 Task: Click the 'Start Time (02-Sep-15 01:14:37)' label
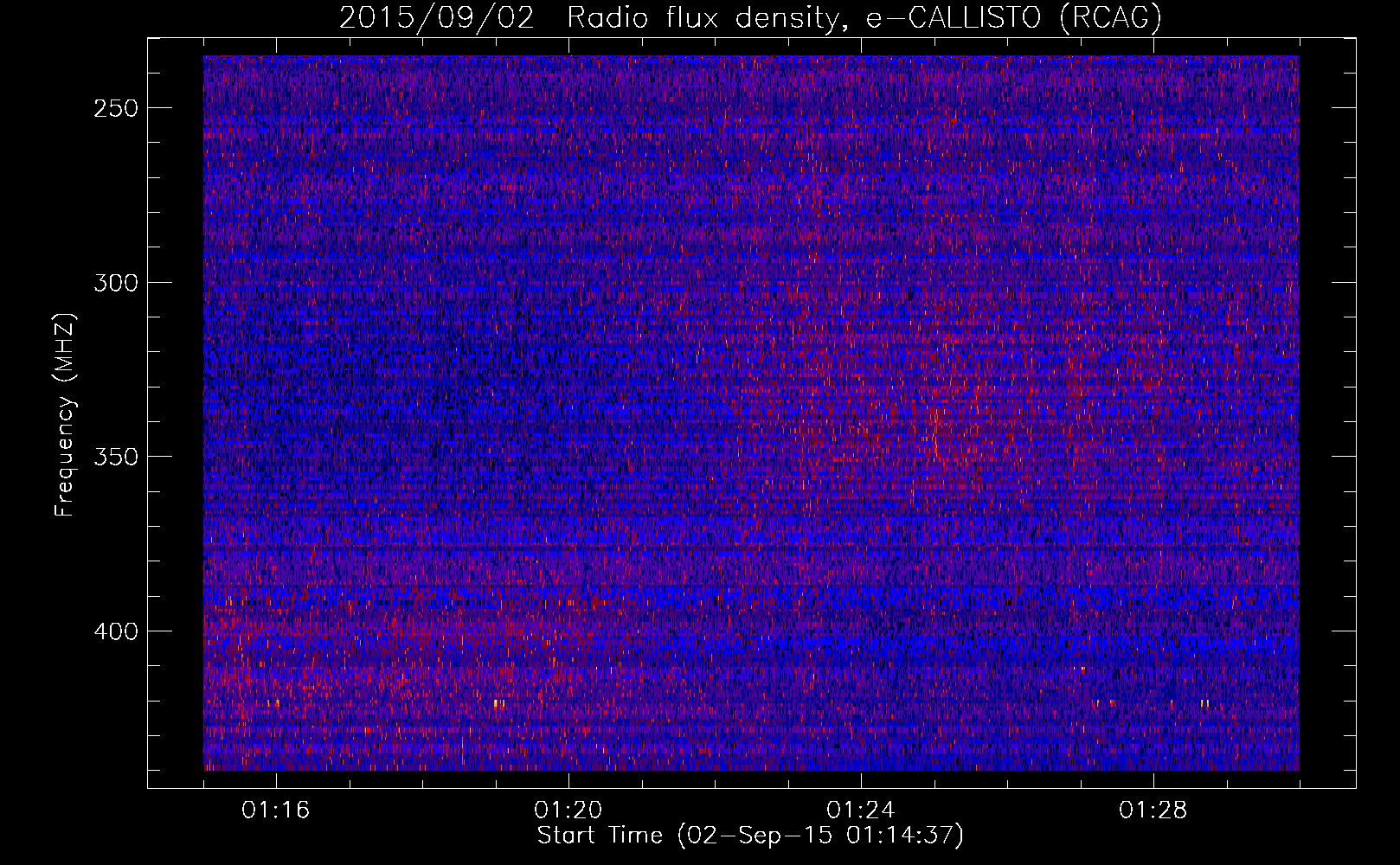click(x=750, y=836)
